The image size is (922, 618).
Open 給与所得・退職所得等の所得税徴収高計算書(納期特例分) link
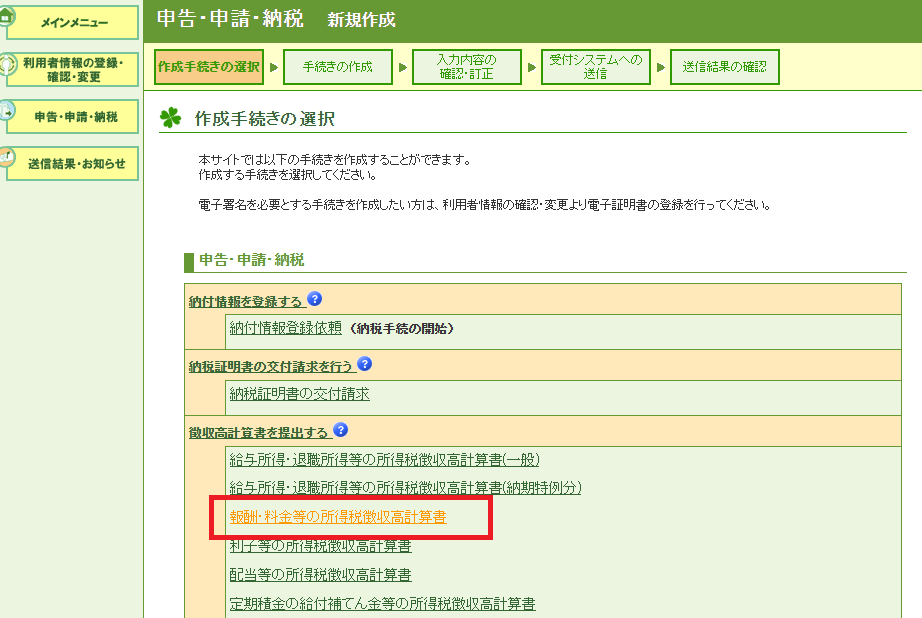click(x=405, y=488)
